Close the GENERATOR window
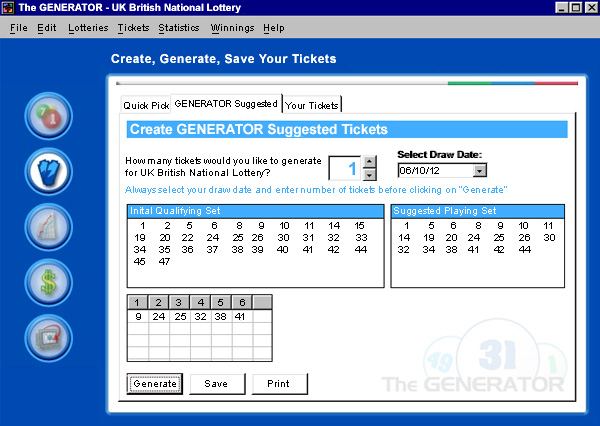The height and width of the screenshot is (426, 600). [591, 7]
